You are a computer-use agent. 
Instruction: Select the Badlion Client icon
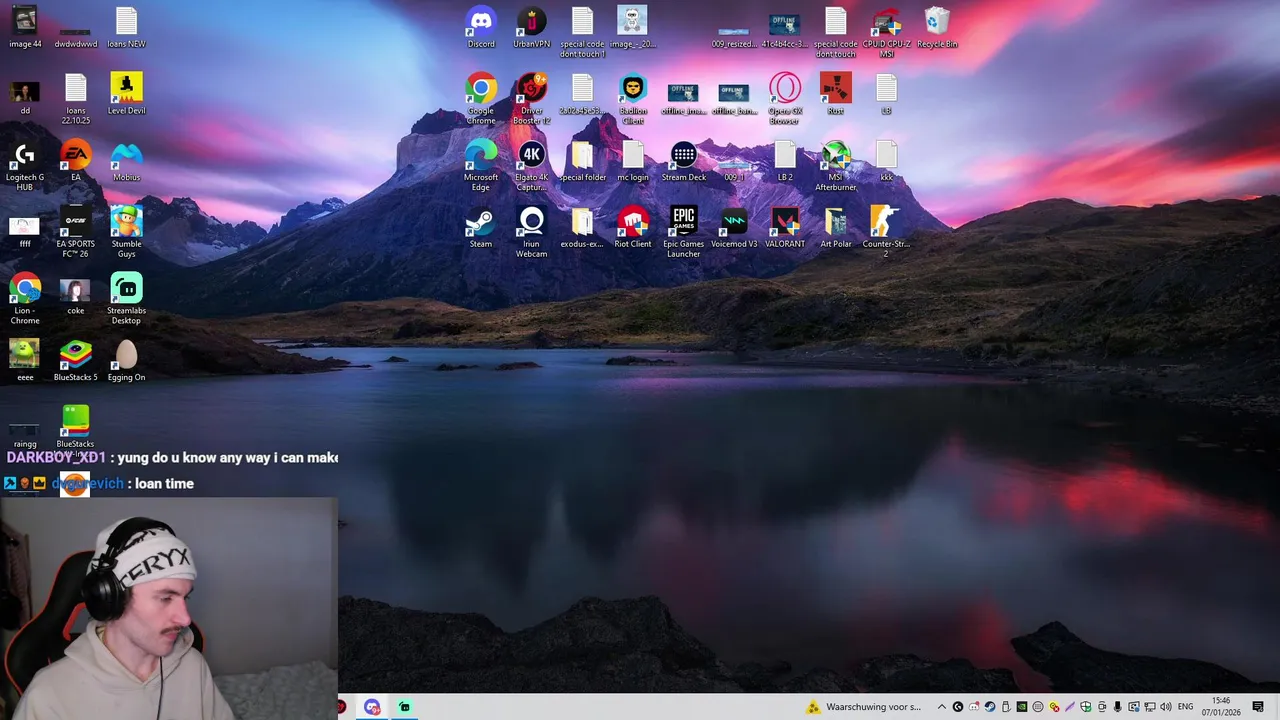pos(633,99)
